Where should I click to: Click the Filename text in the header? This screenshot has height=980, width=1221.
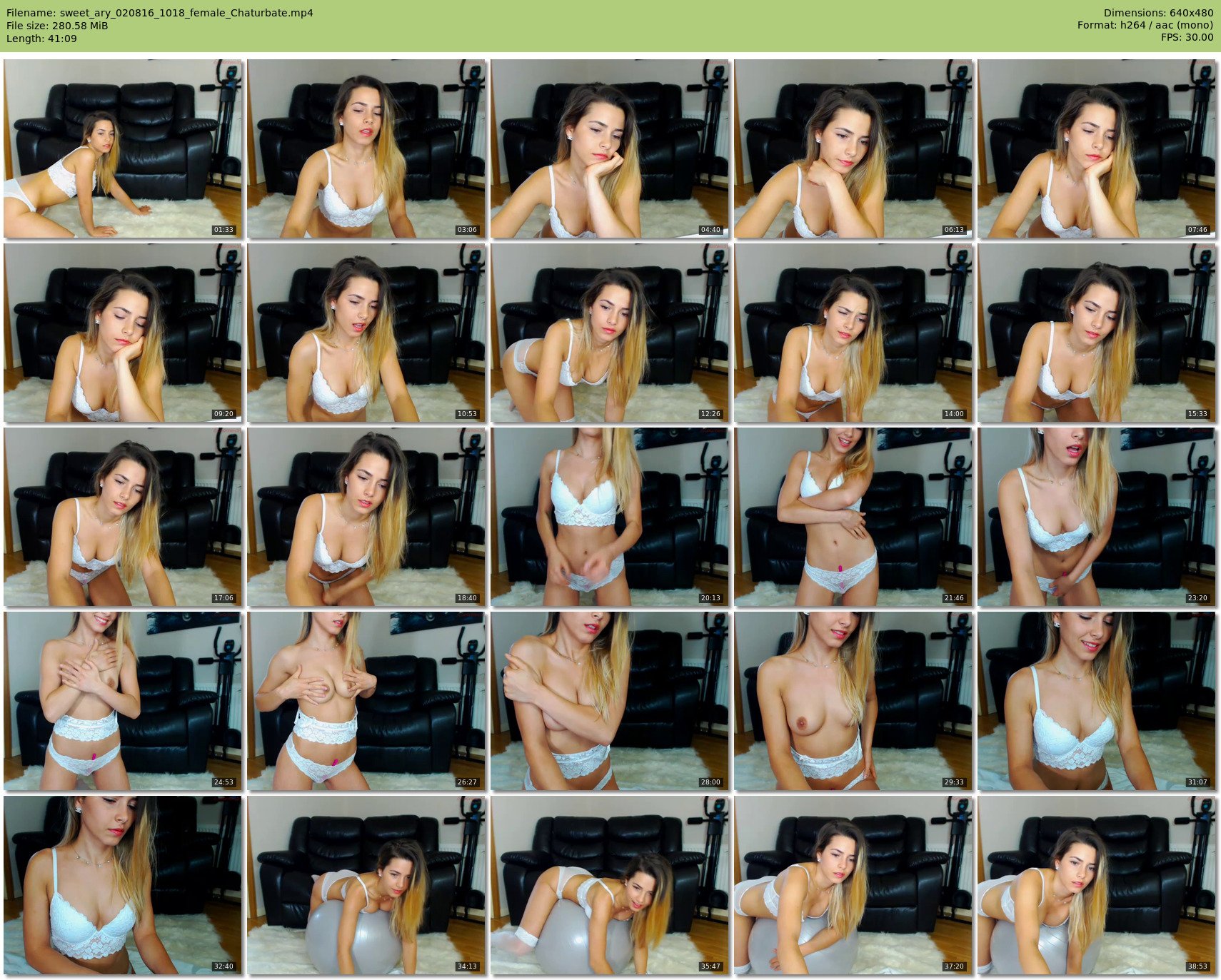(159, 13)
